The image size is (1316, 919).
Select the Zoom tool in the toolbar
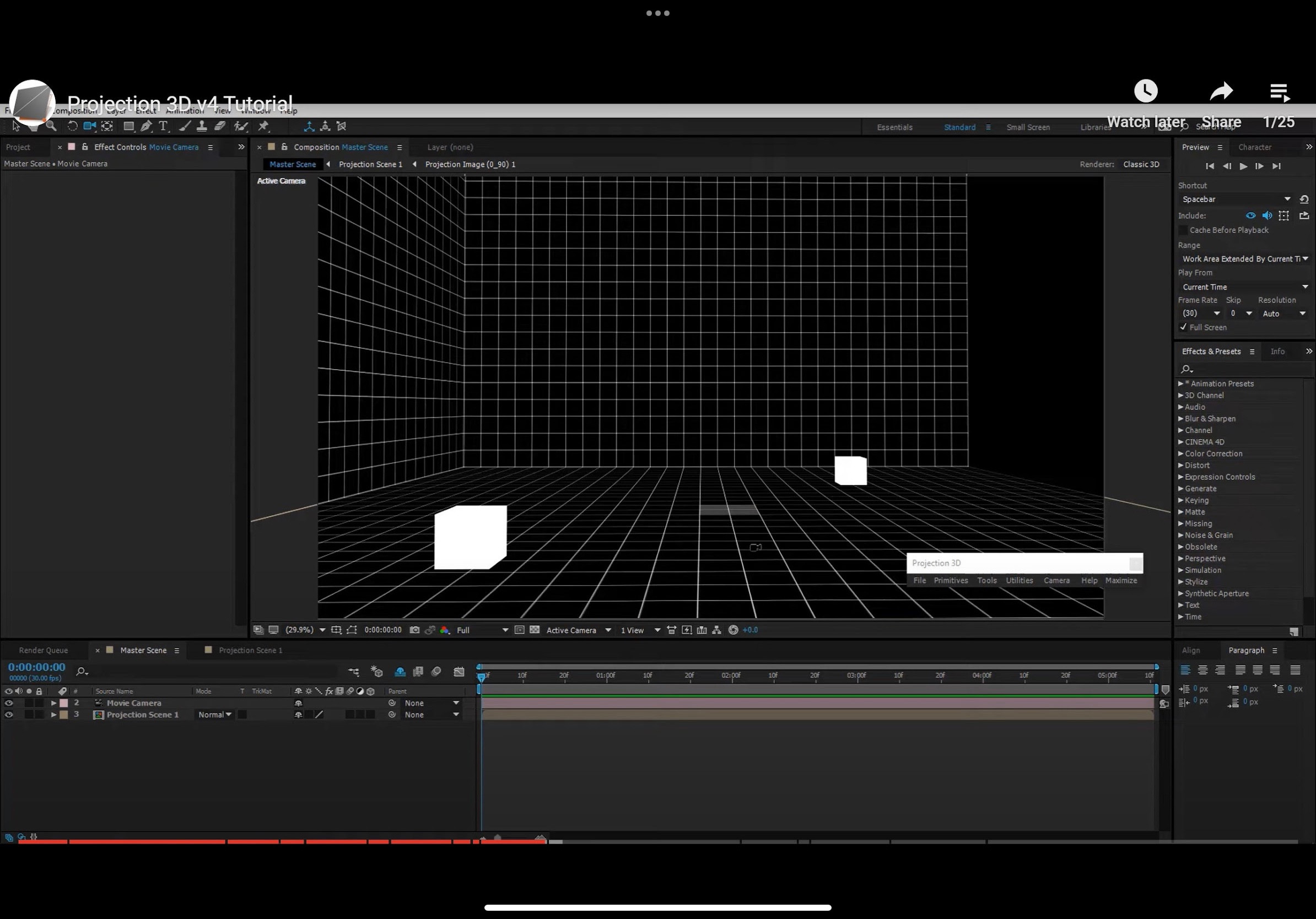(51, 126)
